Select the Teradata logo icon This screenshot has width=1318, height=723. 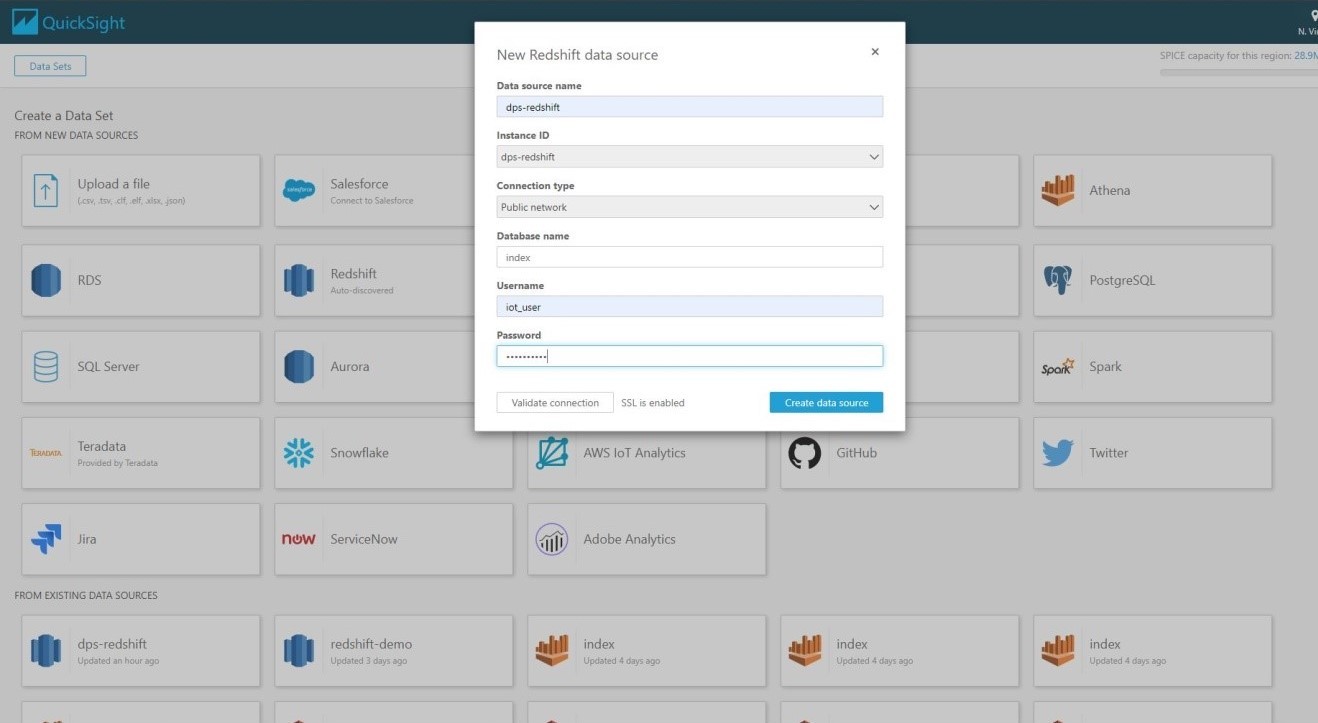(47, 453)
